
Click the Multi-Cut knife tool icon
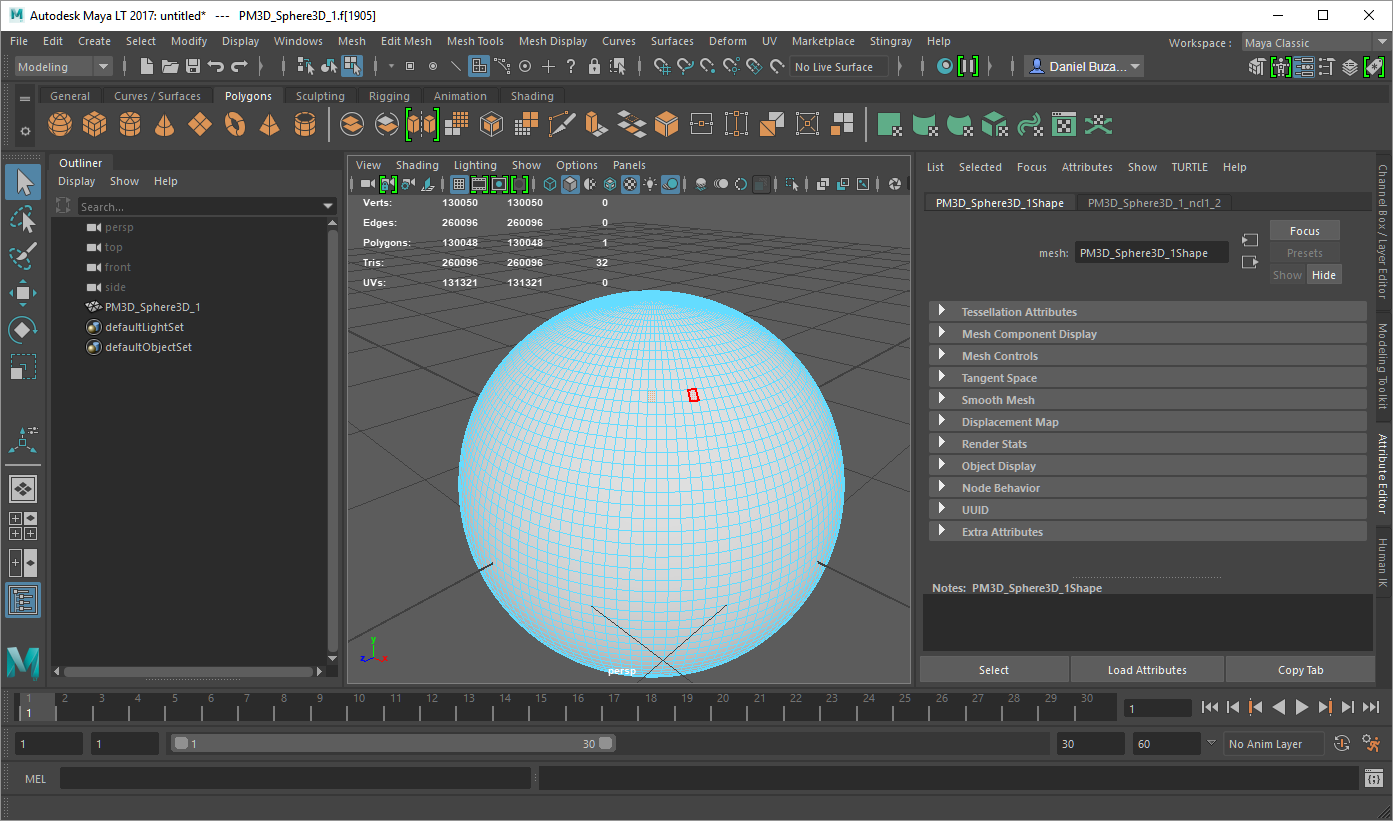point(562,125)
